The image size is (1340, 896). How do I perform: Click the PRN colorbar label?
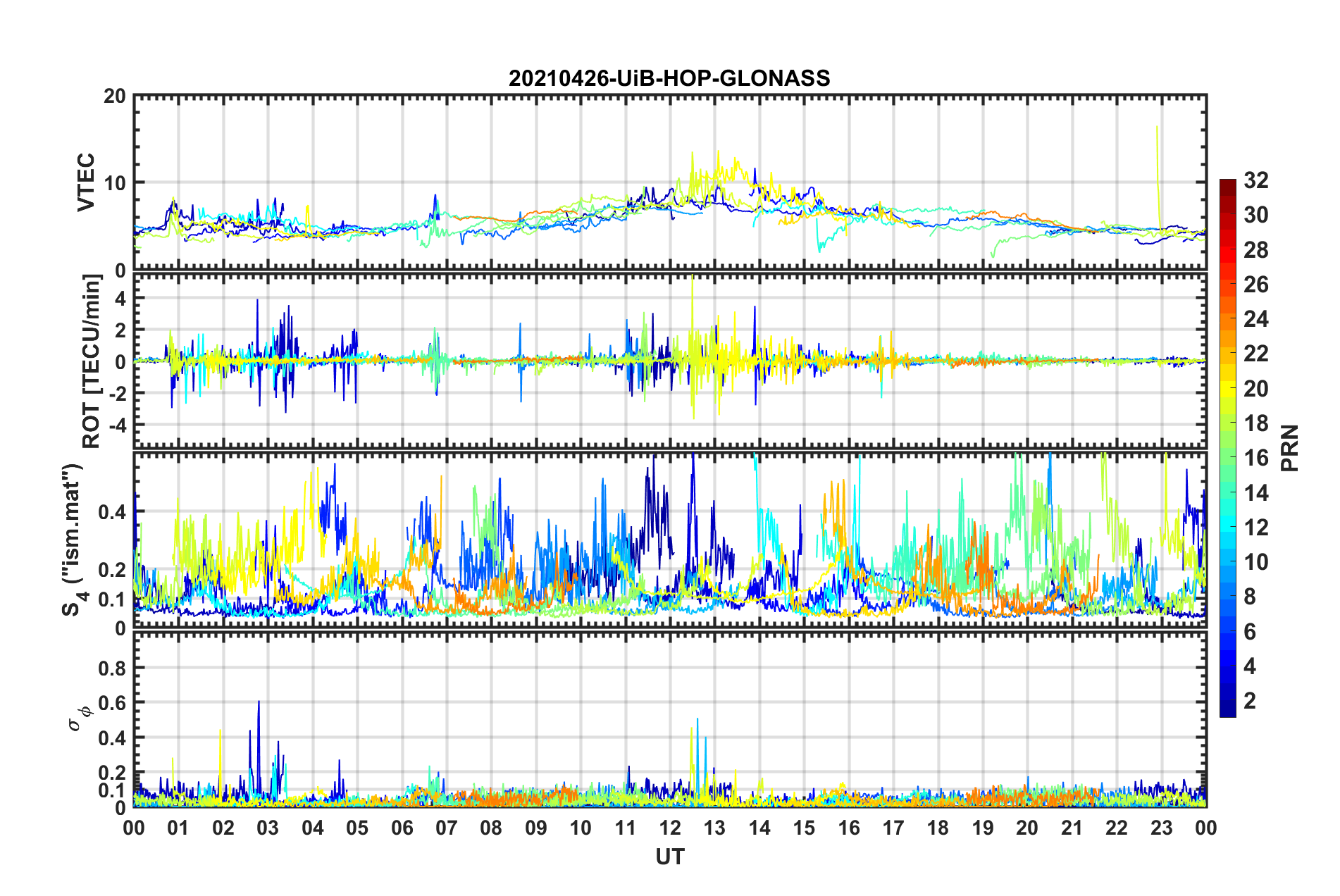click(x=1290, y=448)
